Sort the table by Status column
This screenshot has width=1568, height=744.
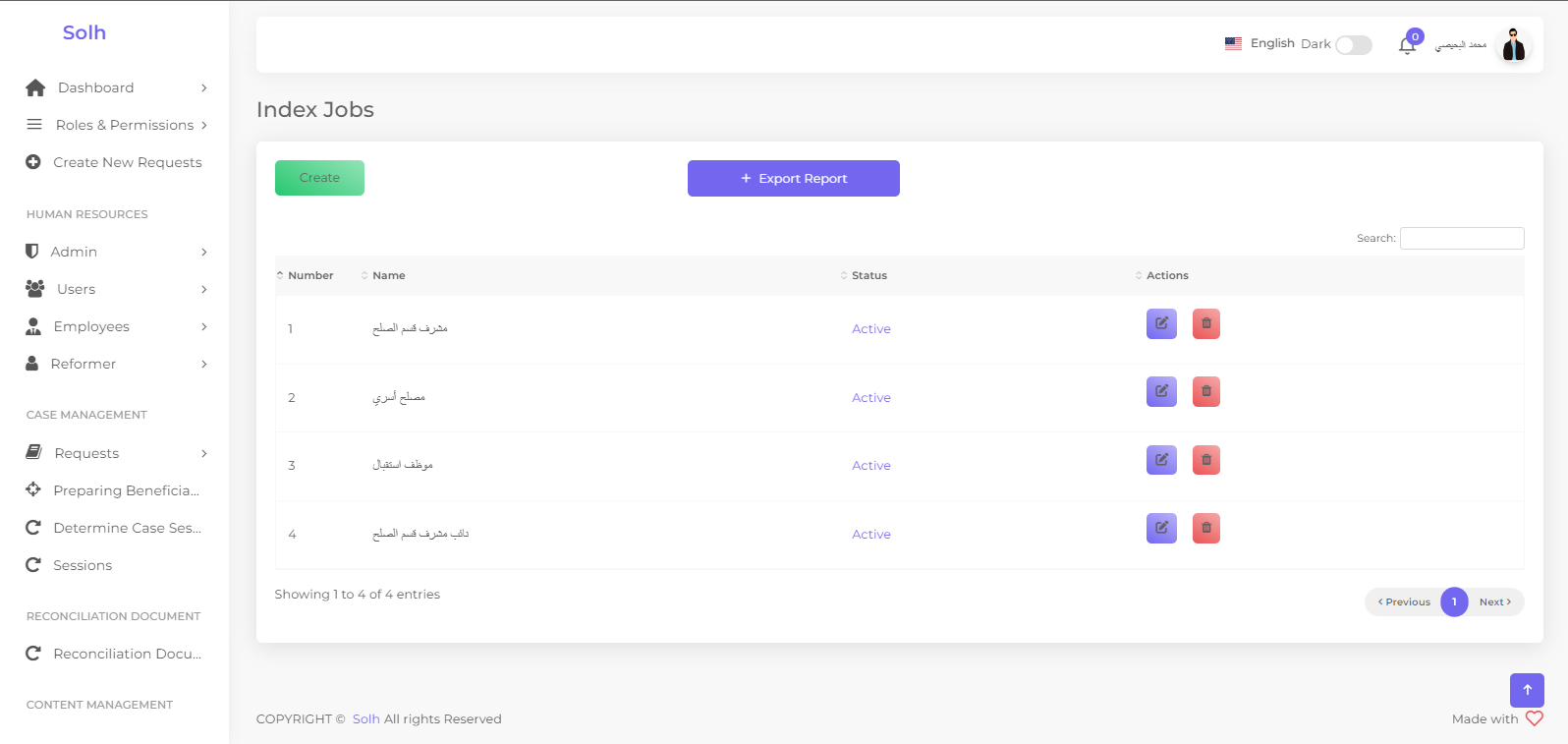coord(868,275)
